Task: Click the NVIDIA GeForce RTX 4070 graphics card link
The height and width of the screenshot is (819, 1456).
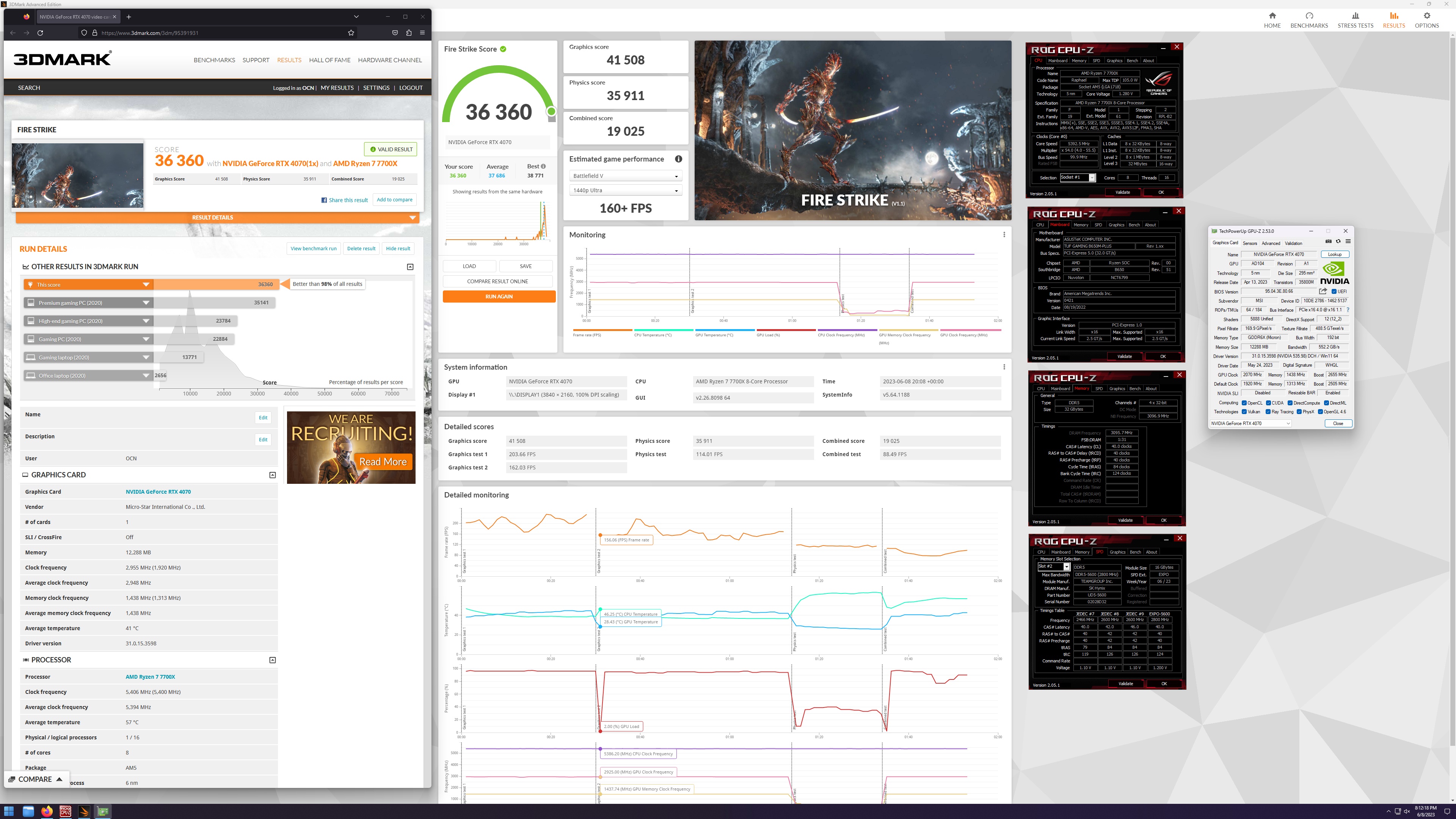Action: click(x=158, y=492)
